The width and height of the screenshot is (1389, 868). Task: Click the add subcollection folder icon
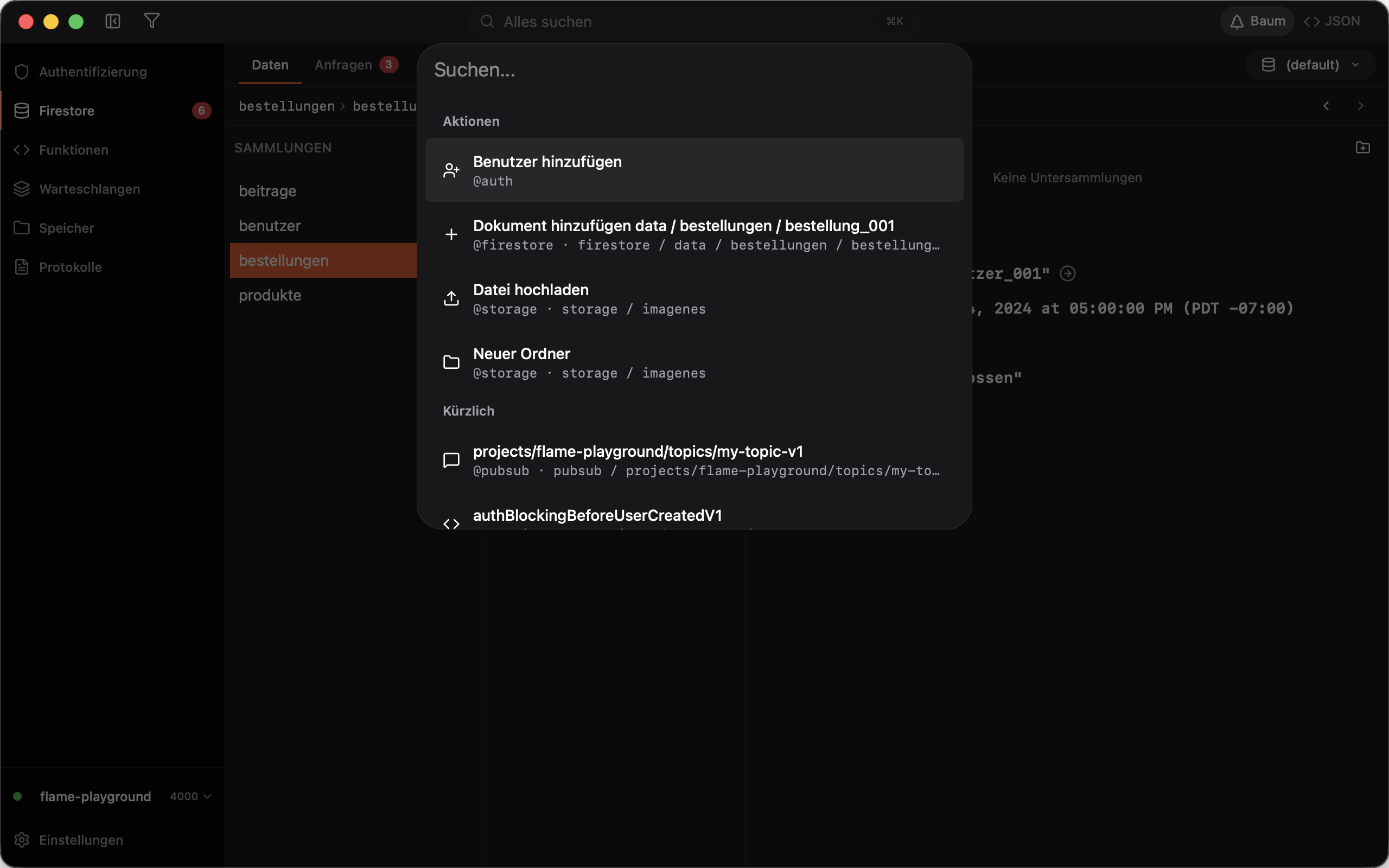pos(1362,148)
